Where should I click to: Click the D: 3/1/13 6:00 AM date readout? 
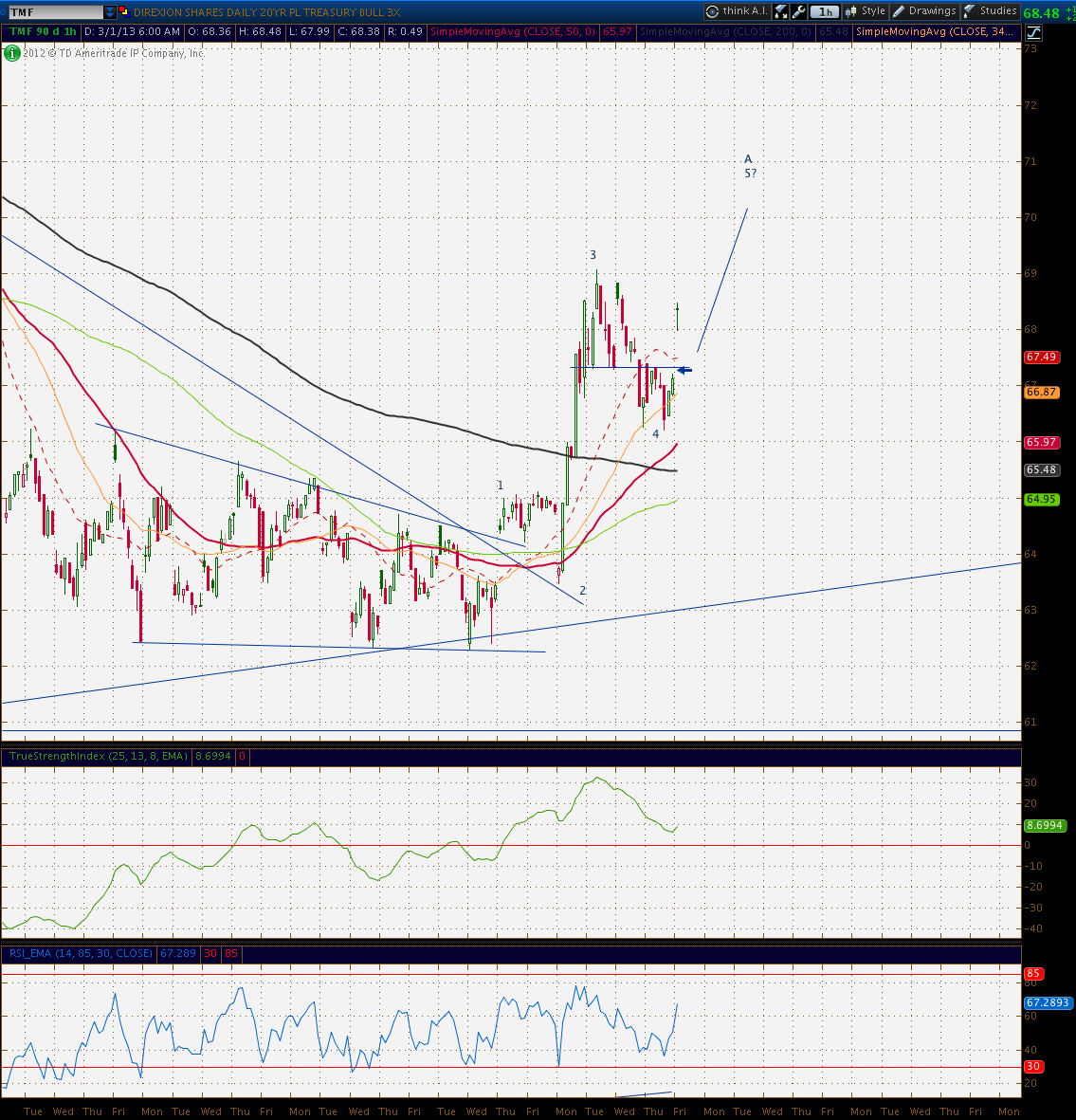[x=132, y=32]
